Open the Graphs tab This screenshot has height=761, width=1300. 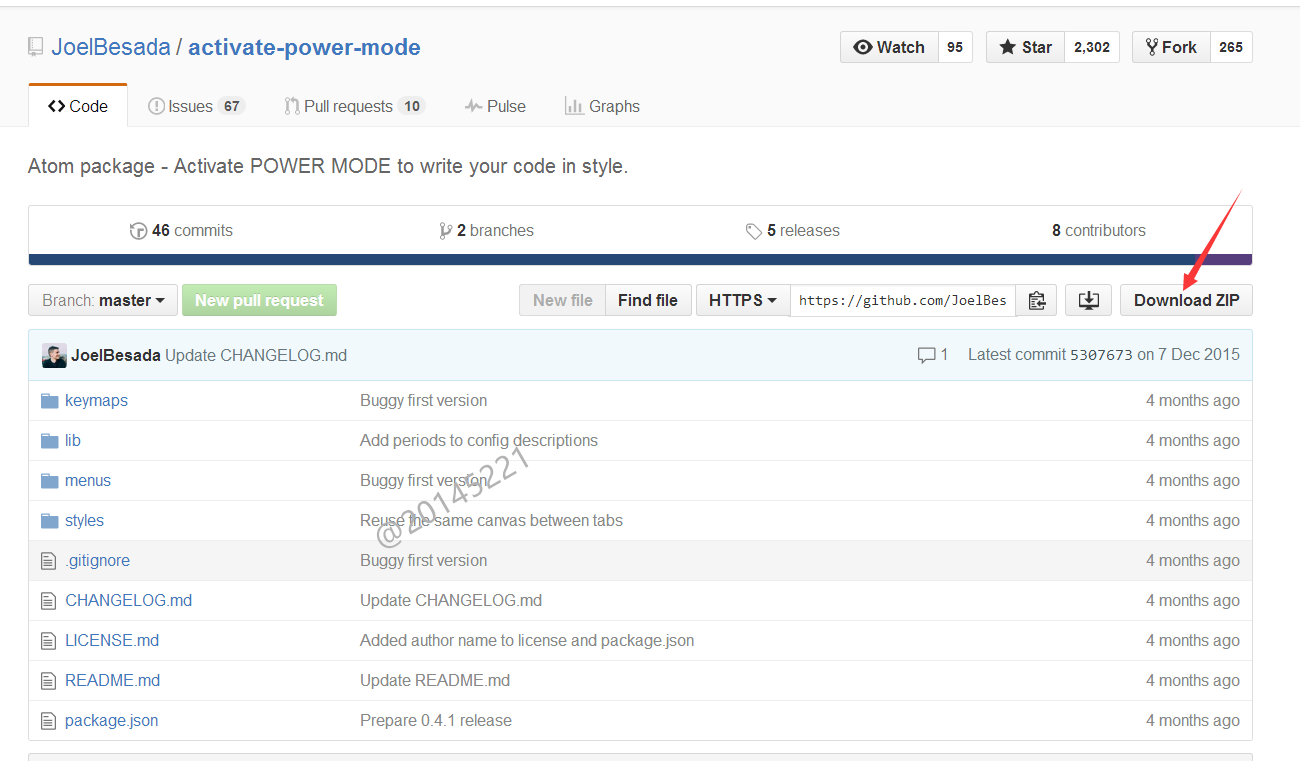pos(602,106)
